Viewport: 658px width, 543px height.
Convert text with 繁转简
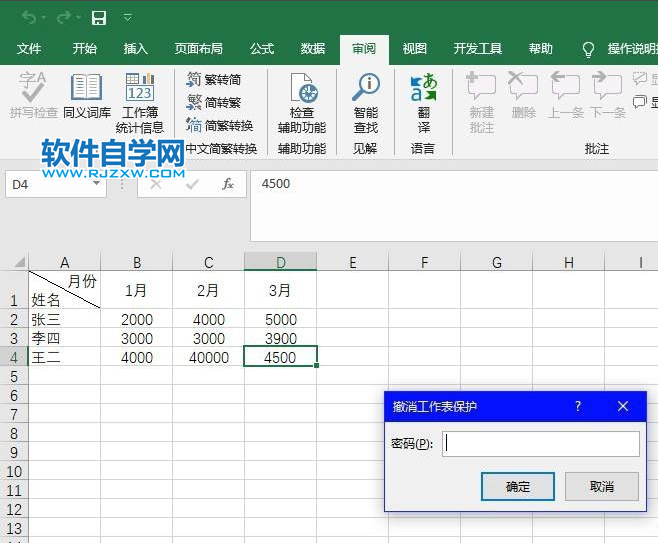[214, 79]
